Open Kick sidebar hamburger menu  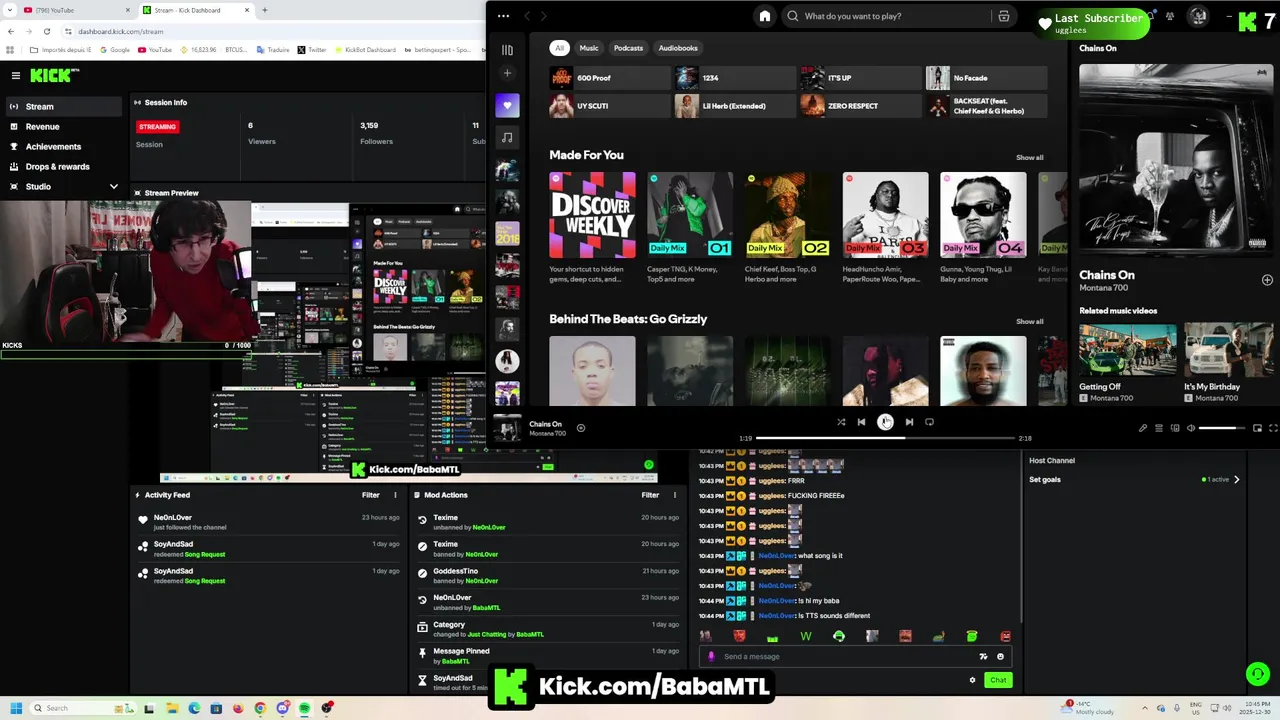tap(15, 75)
